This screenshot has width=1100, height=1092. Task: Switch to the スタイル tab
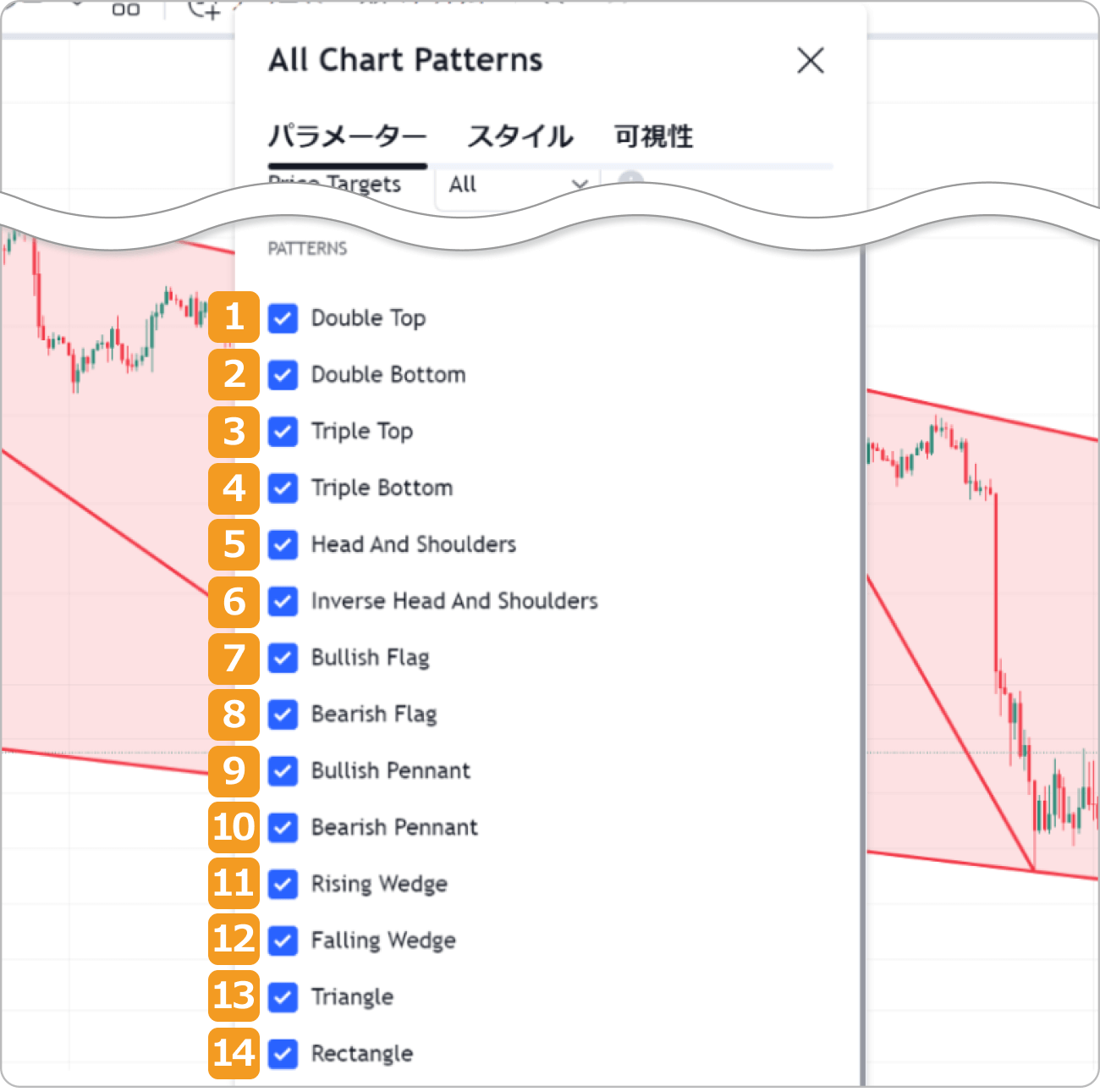pos(520,136)
